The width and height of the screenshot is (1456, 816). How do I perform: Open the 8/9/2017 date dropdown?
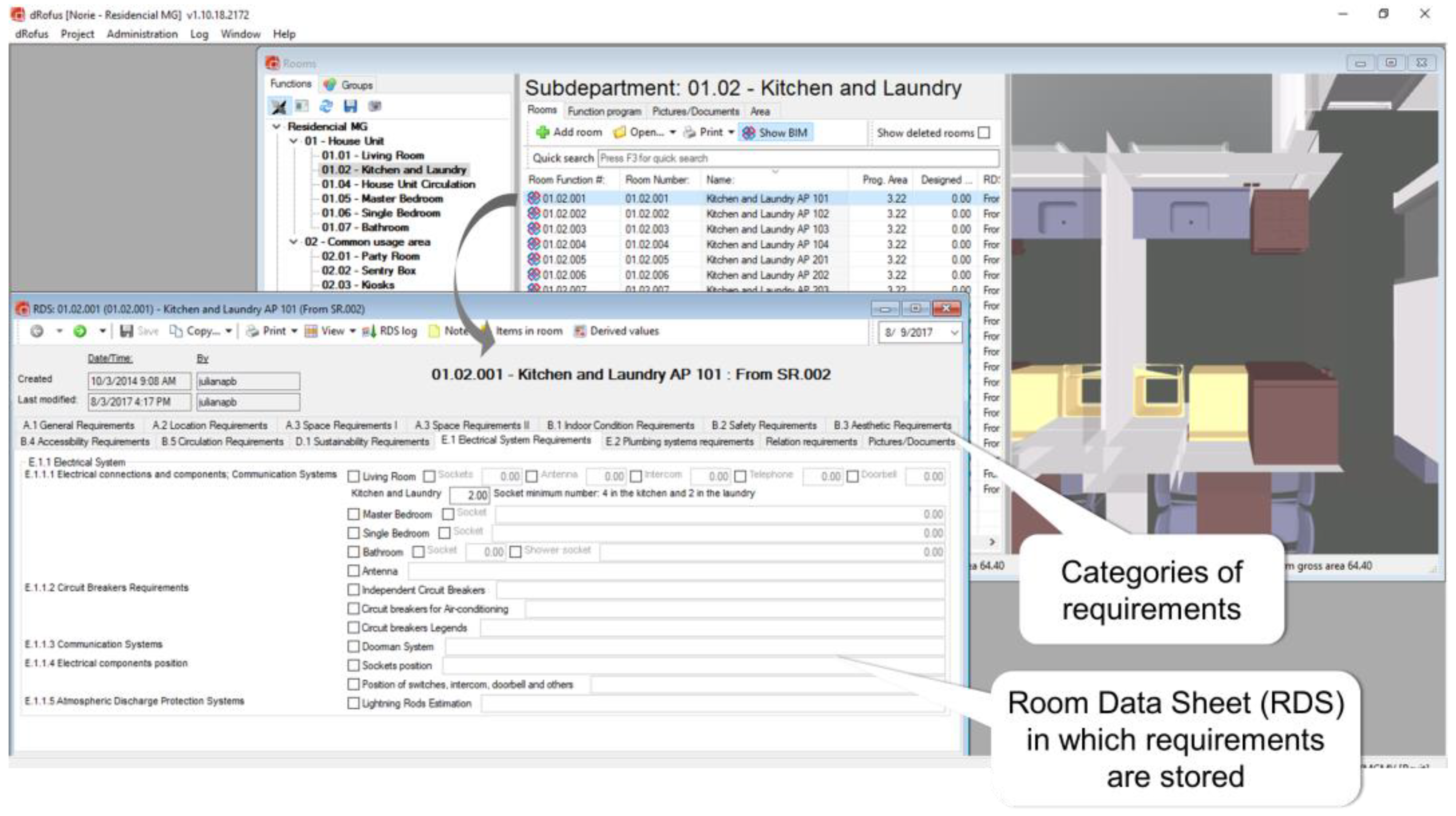click(955, 332)
